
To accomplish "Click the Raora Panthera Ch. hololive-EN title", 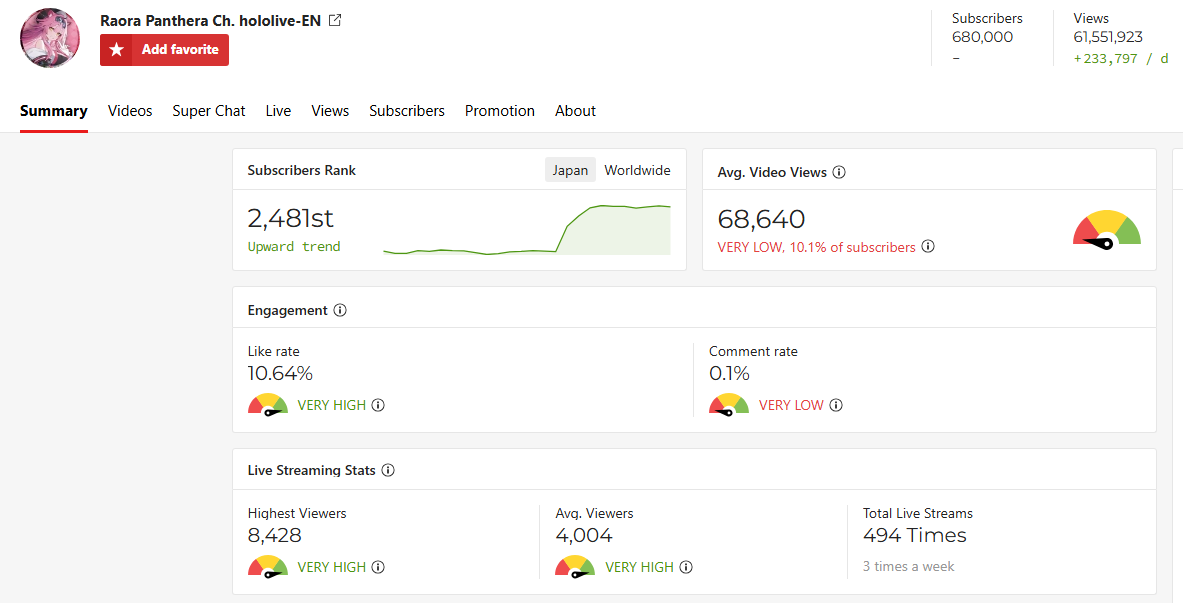I will [210, 20].
